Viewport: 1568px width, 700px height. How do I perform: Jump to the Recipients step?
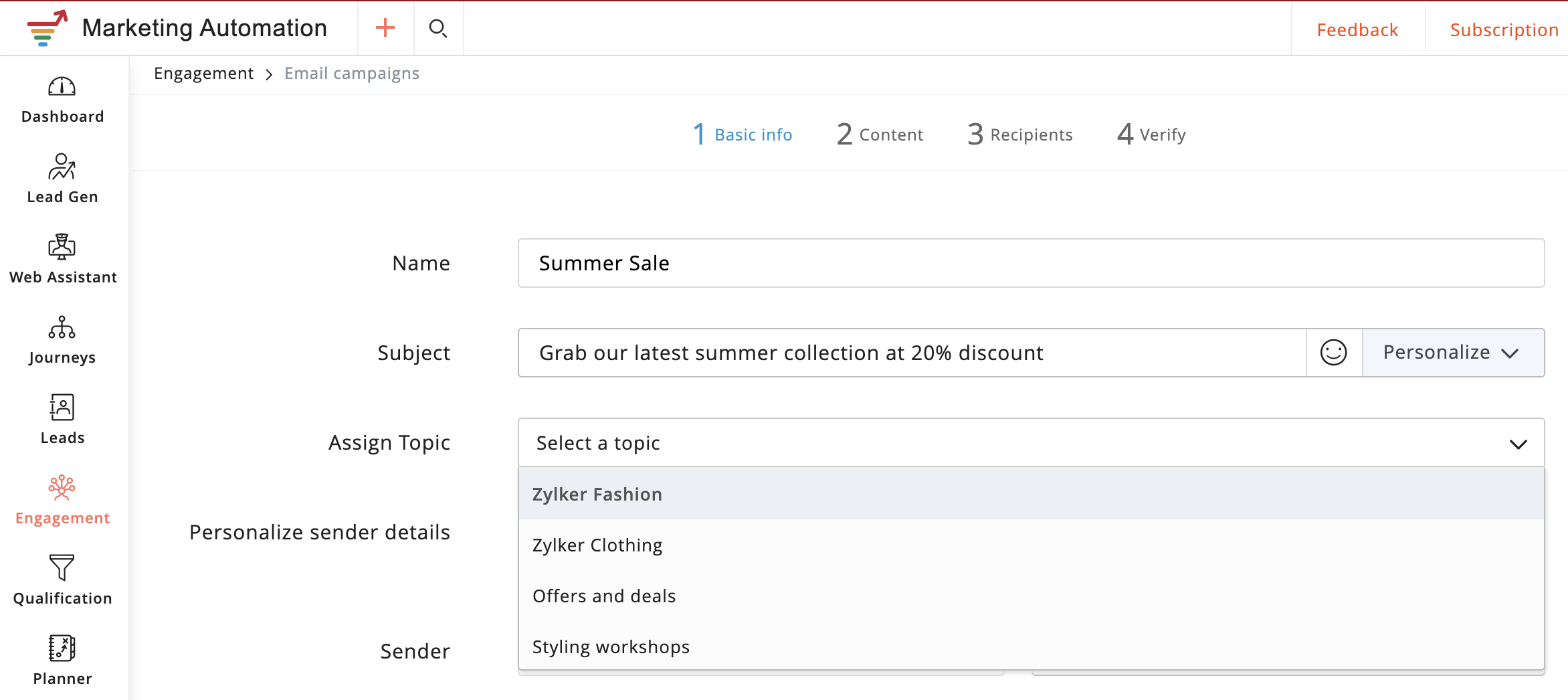click(x=1020, y=135)
